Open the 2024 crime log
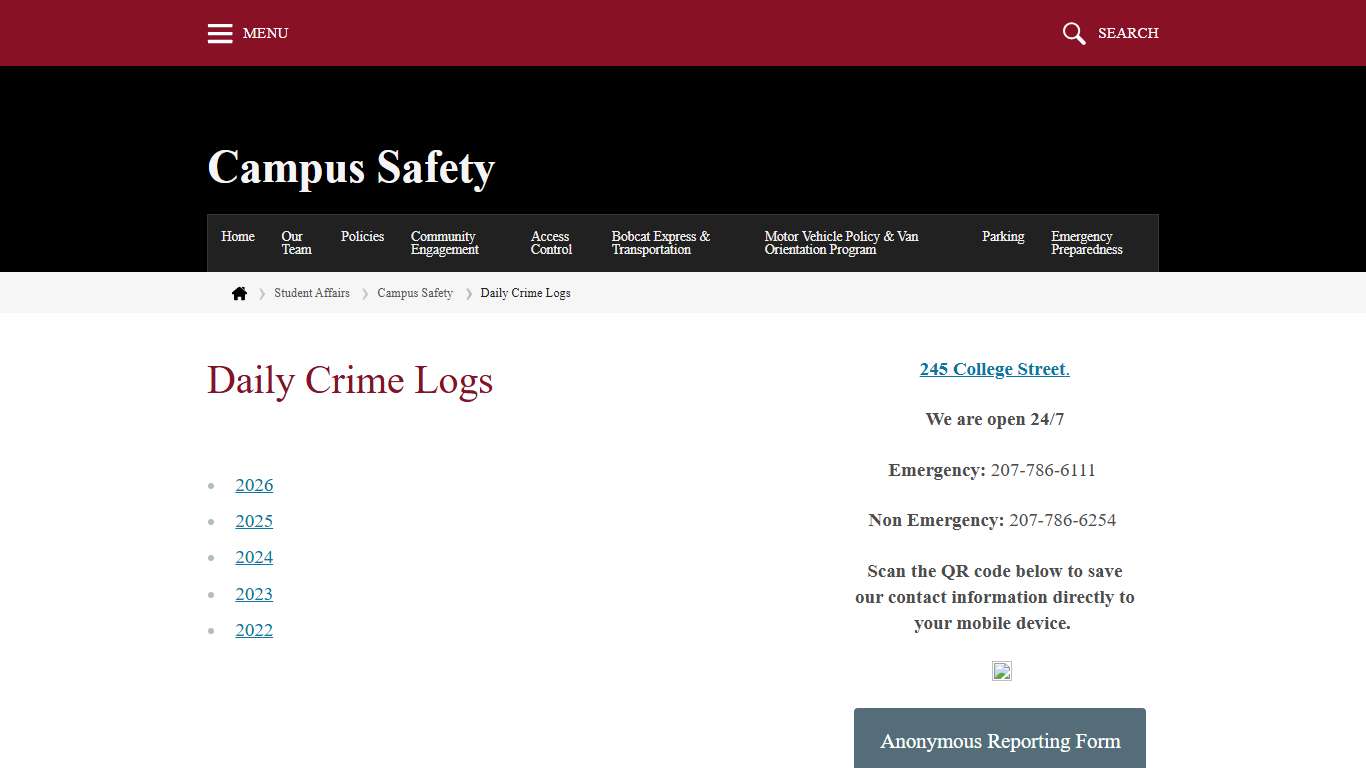This screenshot has width=1366, height=768. (254, 557)
